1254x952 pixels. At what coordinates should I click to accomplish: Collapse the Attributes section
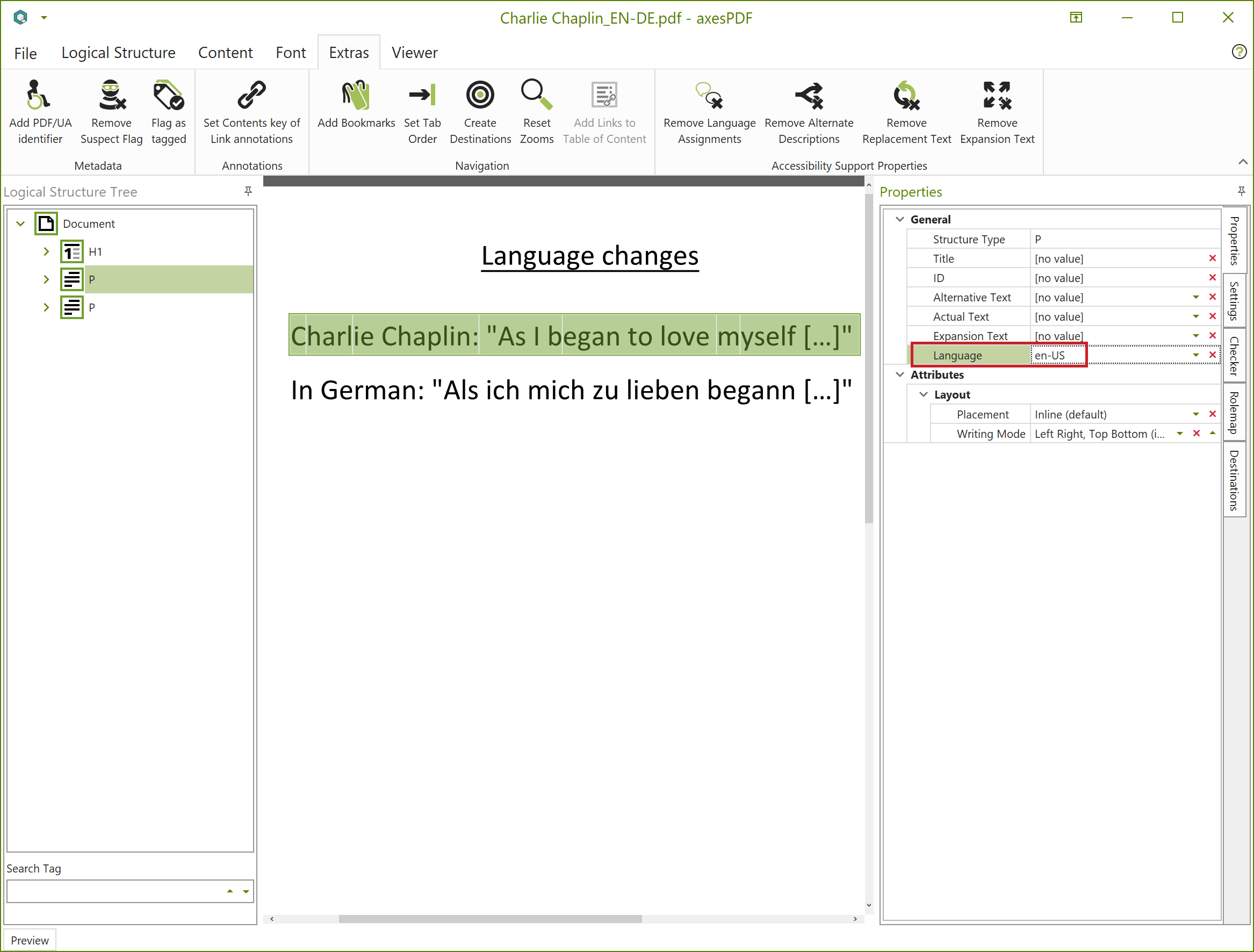tap(900, 374)
